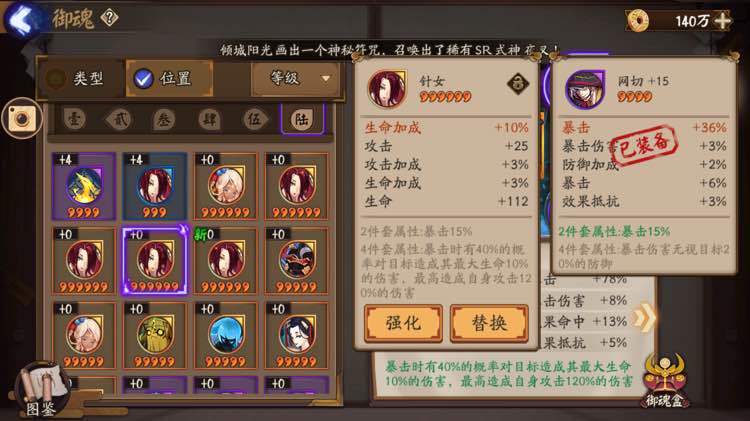Switch to position 伍 tab
This screenshot has width=750, height=421.
[x=254, y=119]
